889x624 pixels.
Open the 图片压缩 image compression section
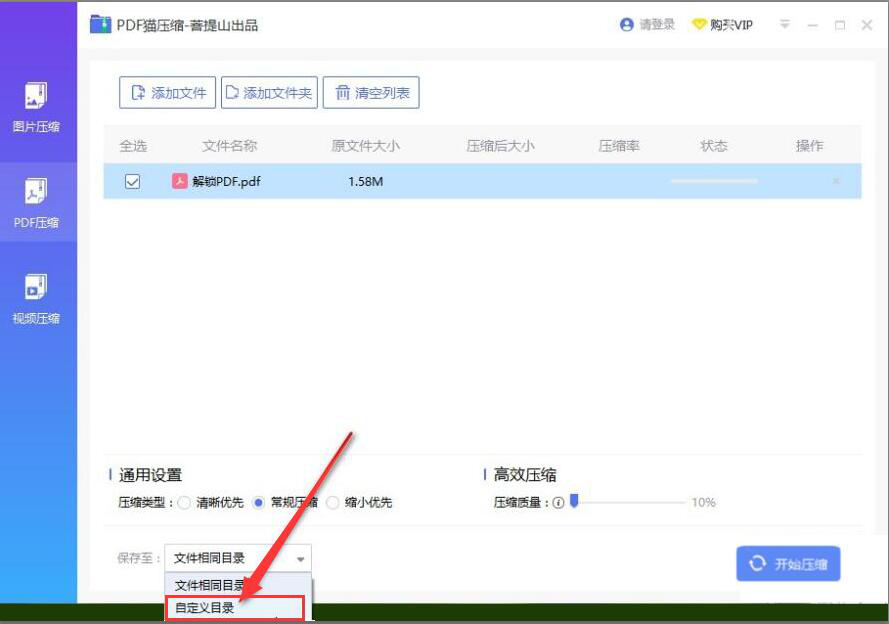click(37, 108)
